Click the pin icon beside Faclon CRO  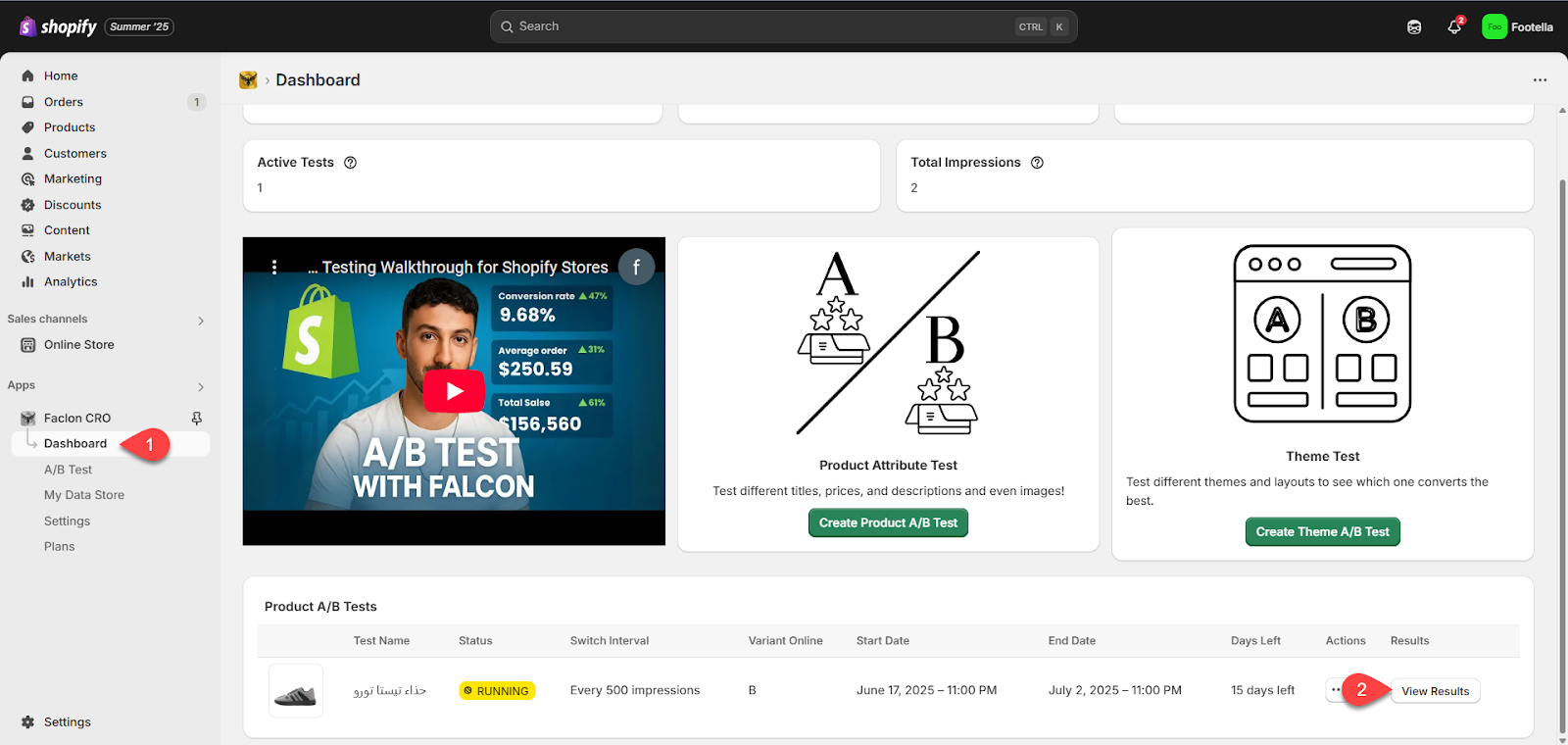pos(196,419)
